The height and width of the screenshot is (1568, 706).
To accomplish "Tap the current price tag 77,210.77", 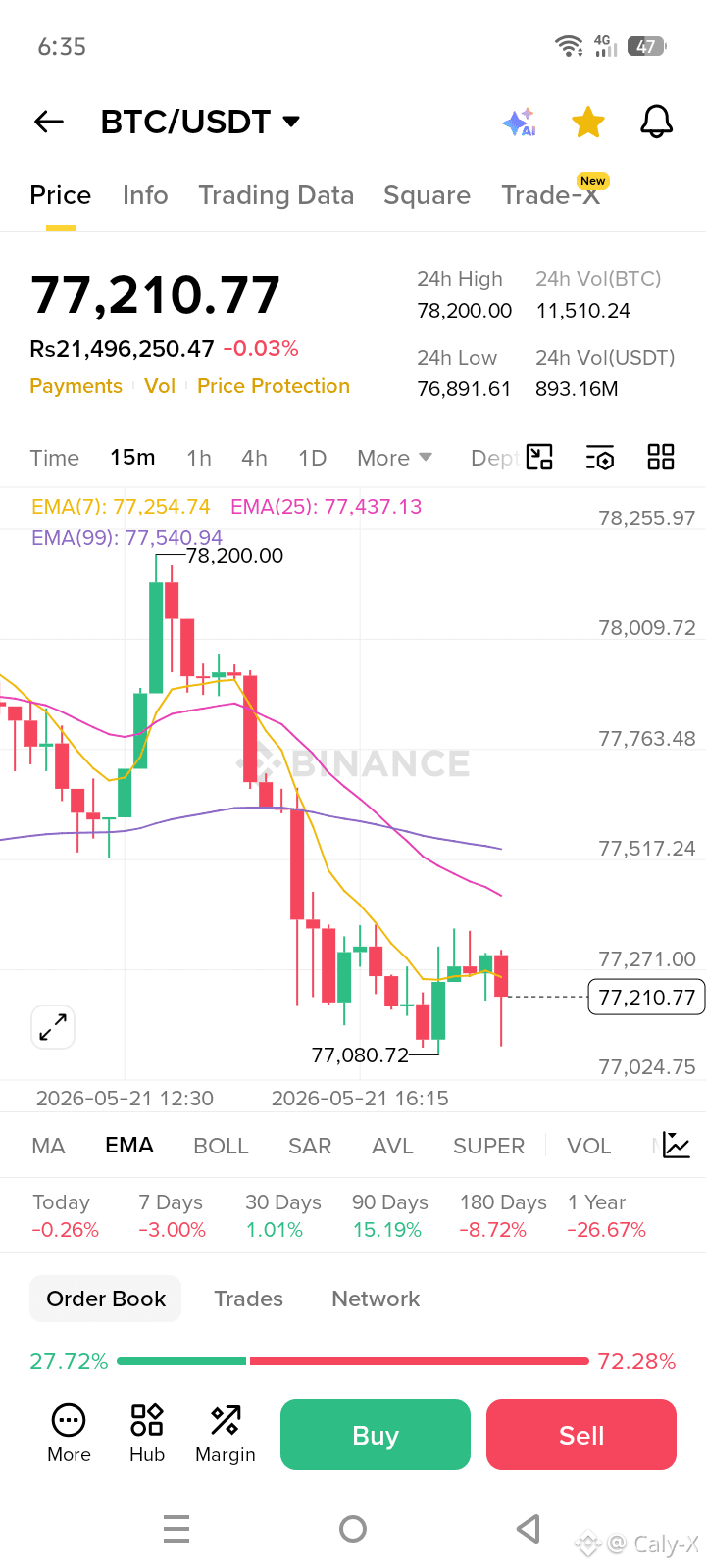I will click(646, 997).
